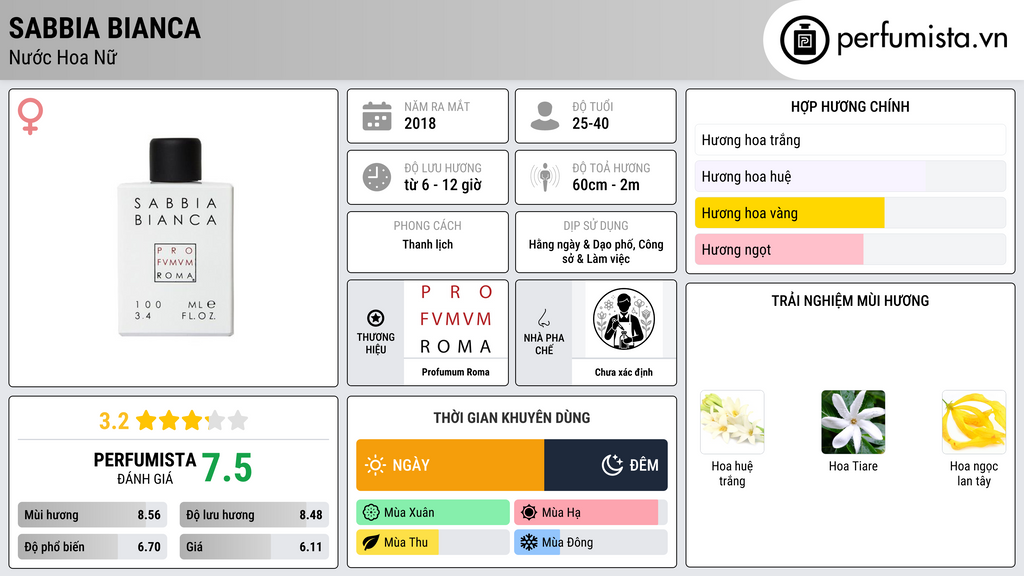Click the flower icon for Mùa Xuân
This screenshot has height=576, width=1024.
371,513
